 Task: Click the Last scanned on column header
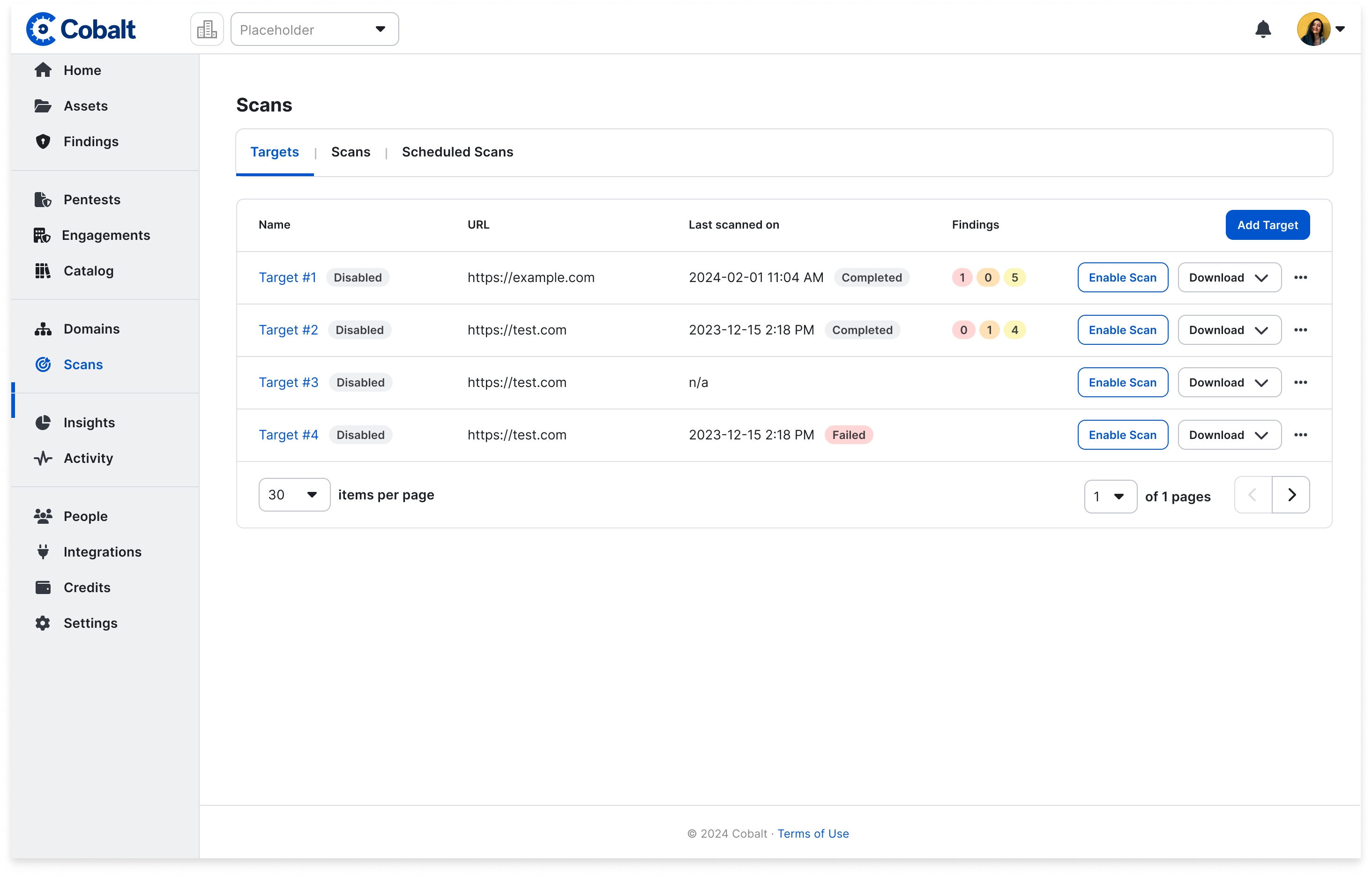point(734,224)
